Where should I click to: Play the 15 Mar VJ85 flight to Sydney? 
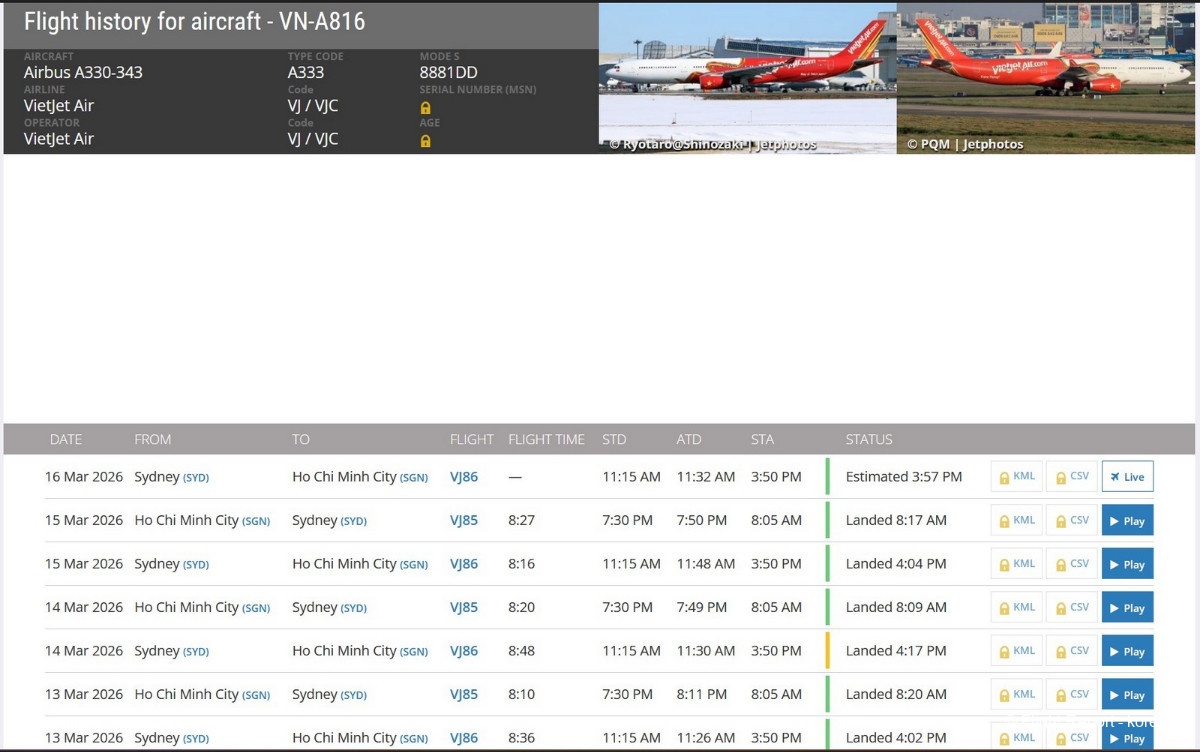(1127, 521)
